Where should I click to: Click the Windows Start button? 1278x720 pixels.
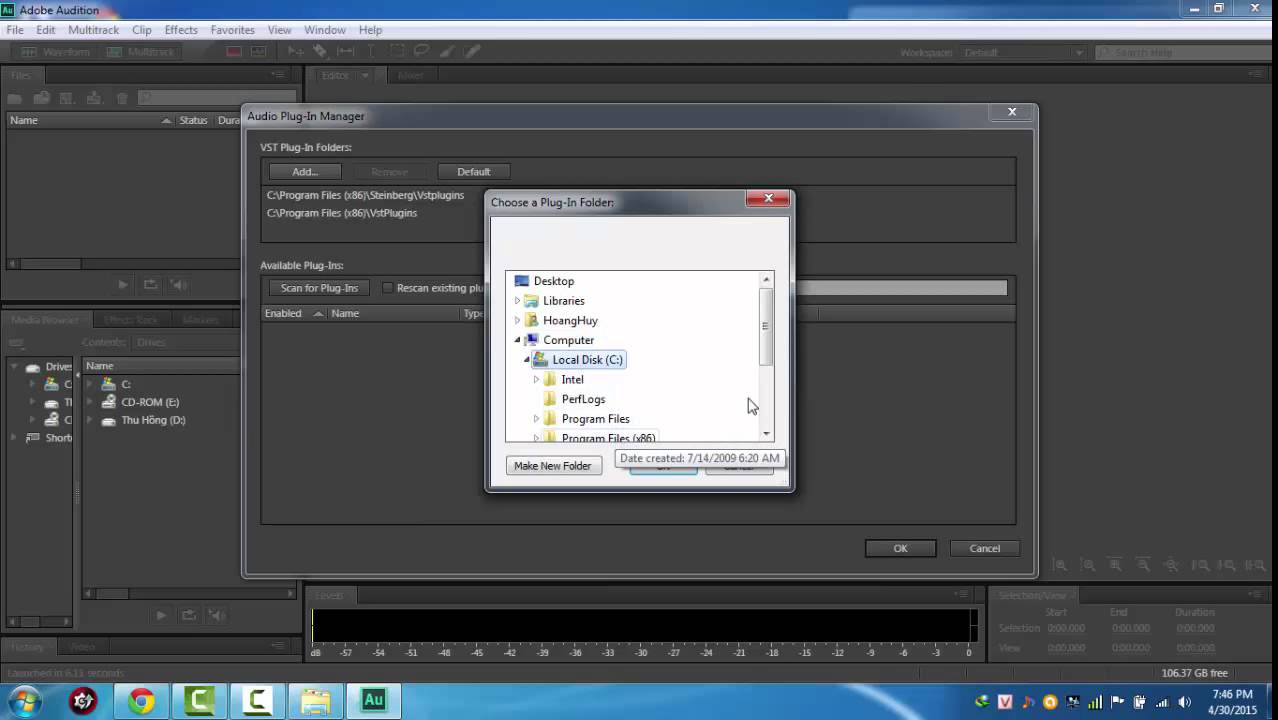[24, 701]
